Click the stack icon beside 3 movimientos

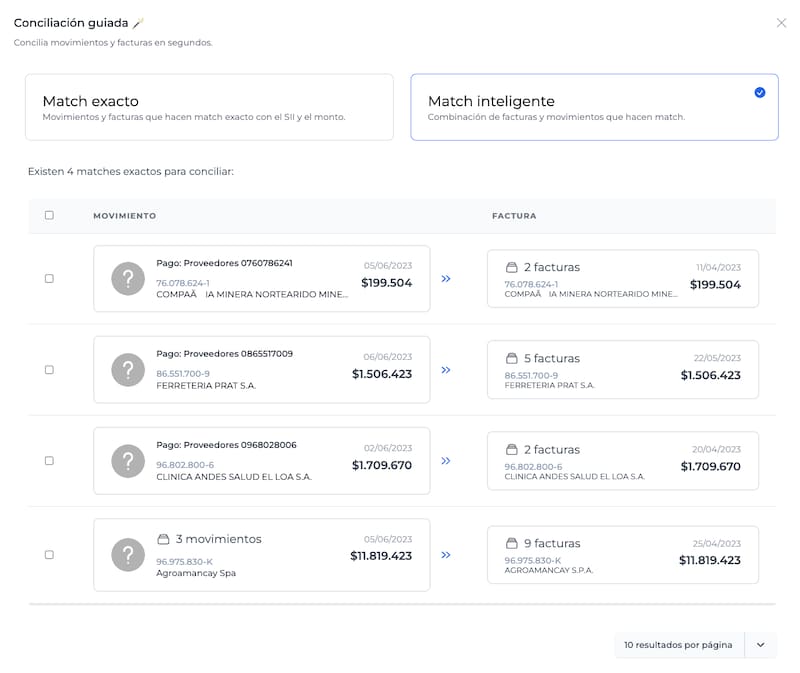click(164, 539)
